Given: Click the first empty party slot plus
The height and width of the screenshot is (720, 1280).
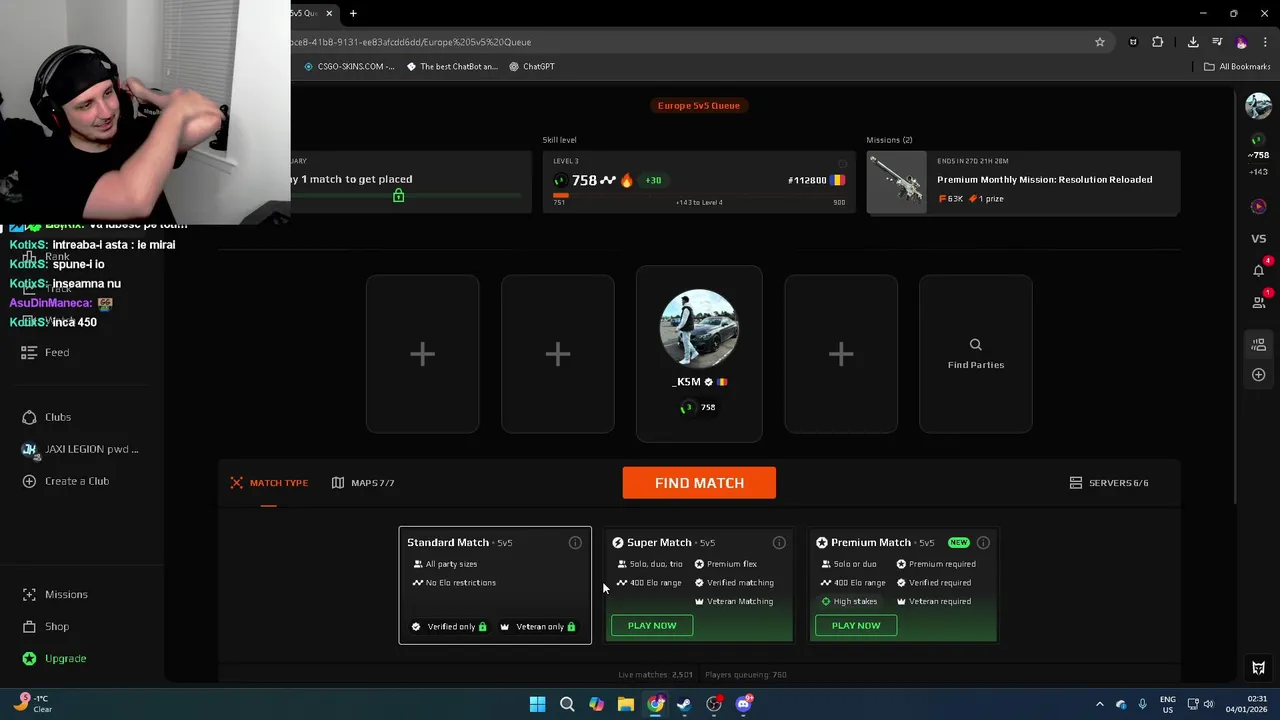Looking at the screenshot, I should [x=422, y=354].
